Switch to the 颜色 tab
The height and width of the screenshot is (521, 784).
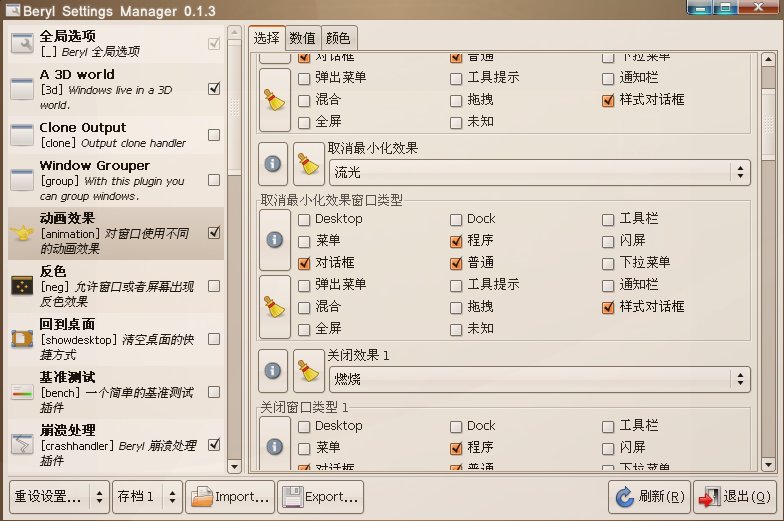(x=338, y=38)
